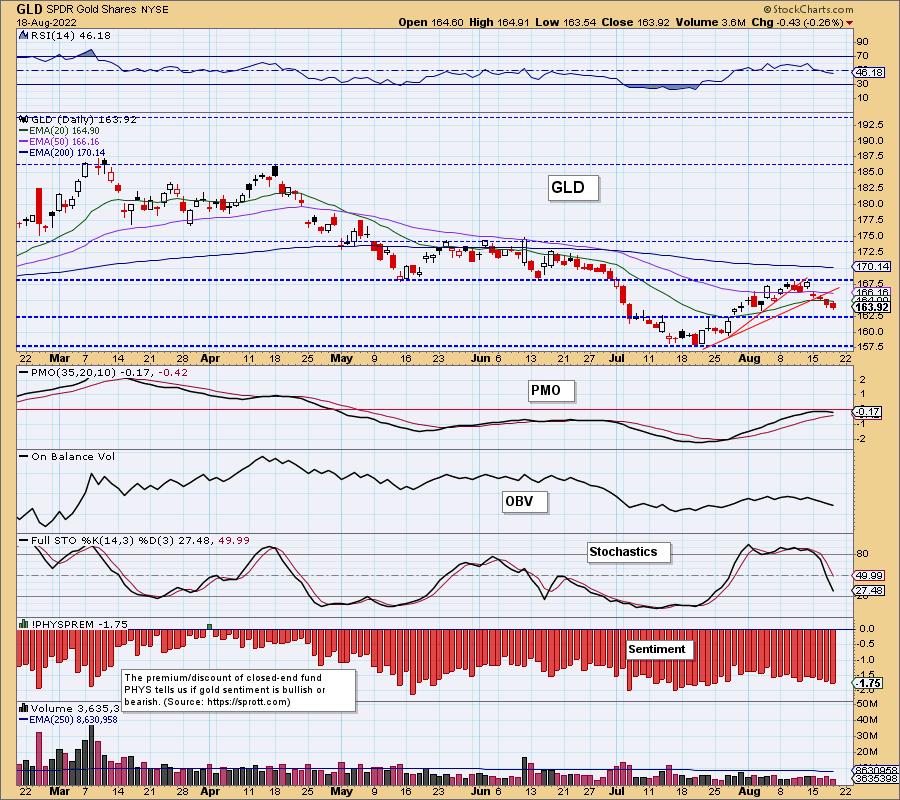
Task: Click the 170.14 price tag on right axis
Action: pyautogui.click(x=872, y=266)
